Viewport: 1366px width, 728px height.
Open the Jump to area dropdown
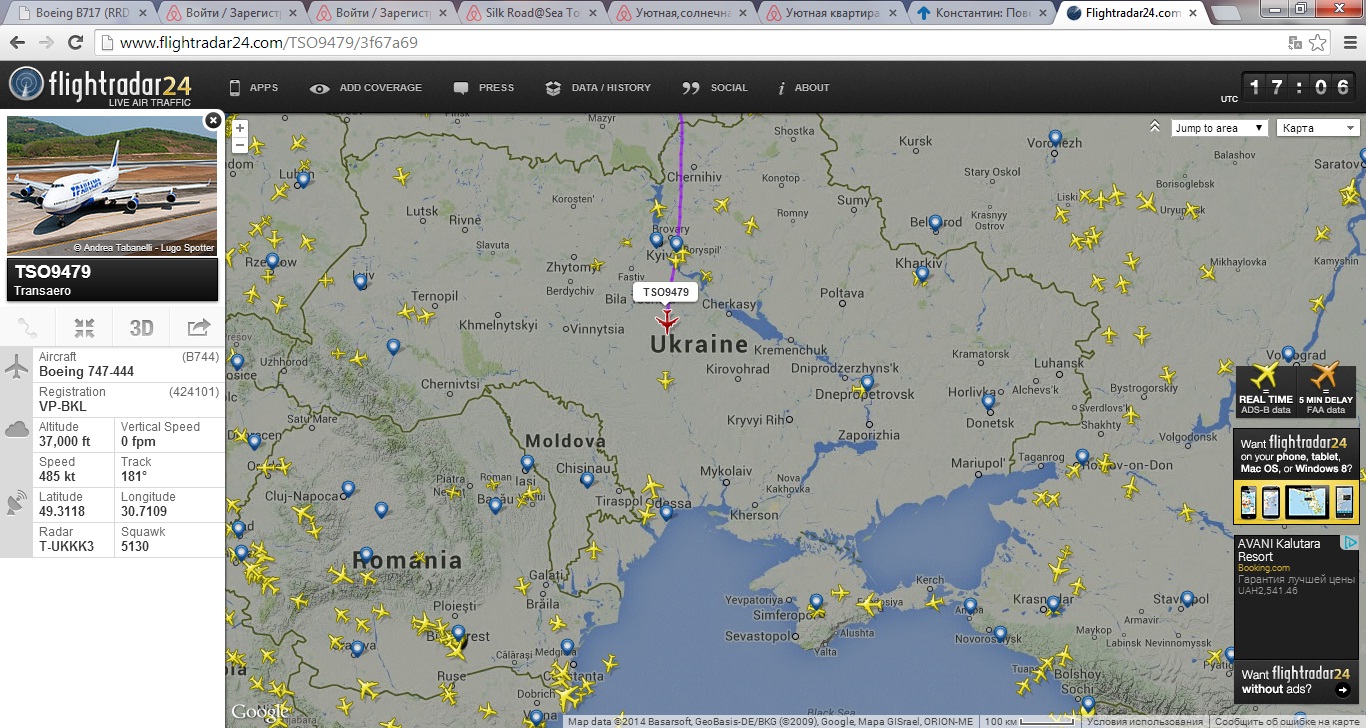[1219, 128]
